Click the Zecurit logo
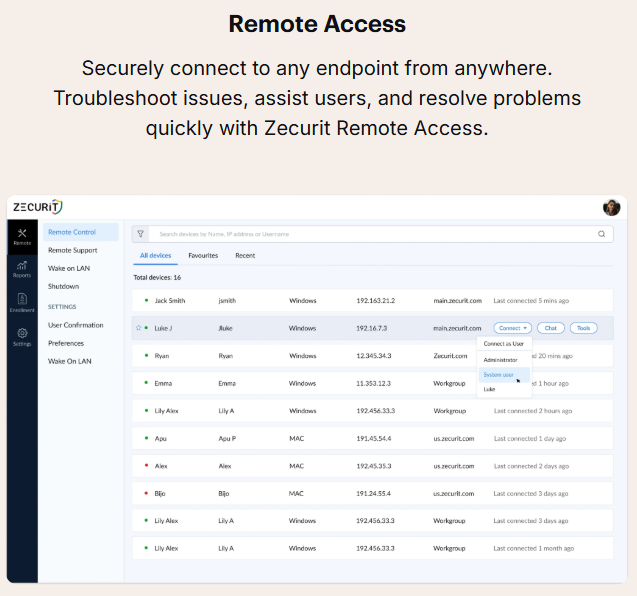 (x=37, y=207)
